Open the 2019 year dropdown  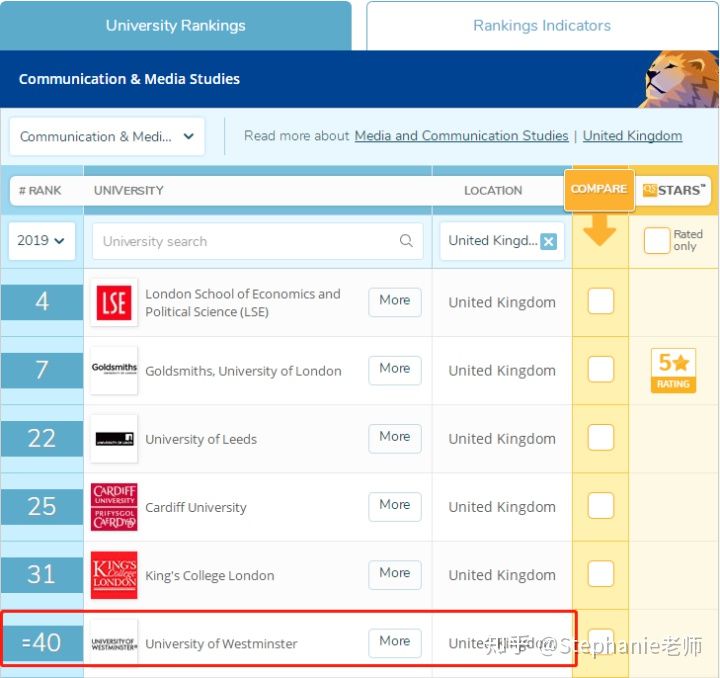pyautogui.click(x=41, y=241)
